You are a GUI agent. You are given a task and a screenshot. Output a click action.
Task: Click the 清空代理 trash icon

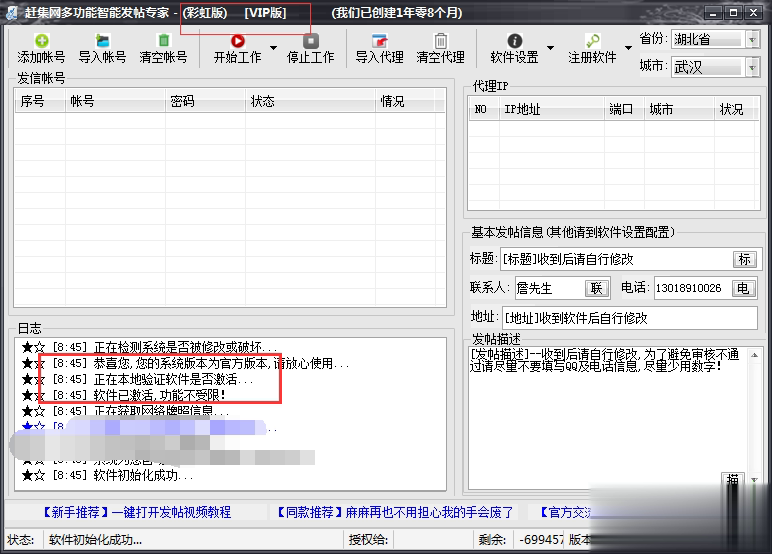pos(441,40)
